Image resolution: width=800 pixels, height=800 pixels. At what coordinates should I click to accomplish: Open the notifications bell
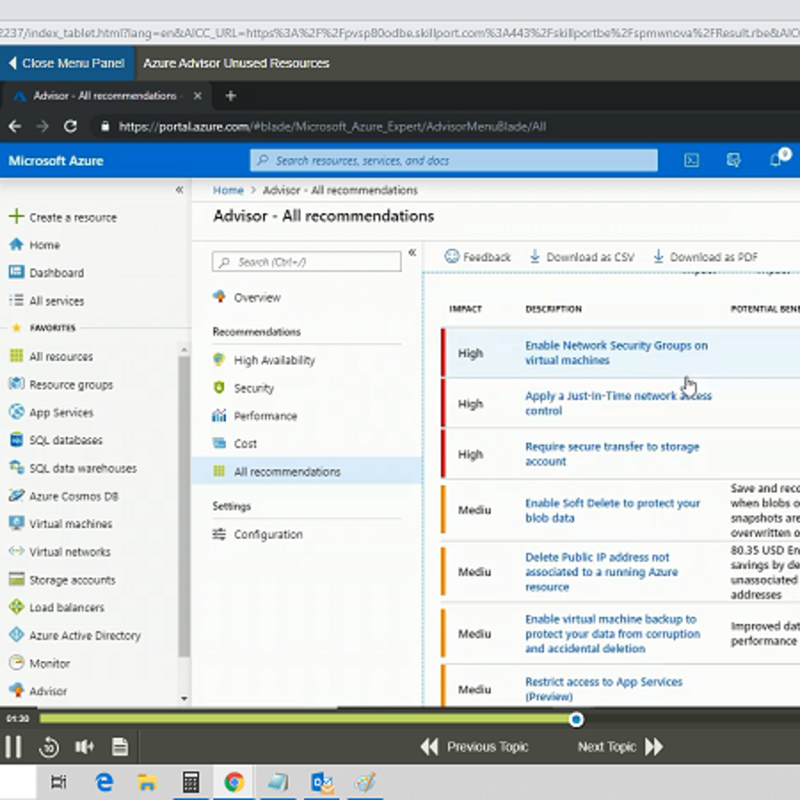point(776,160)
